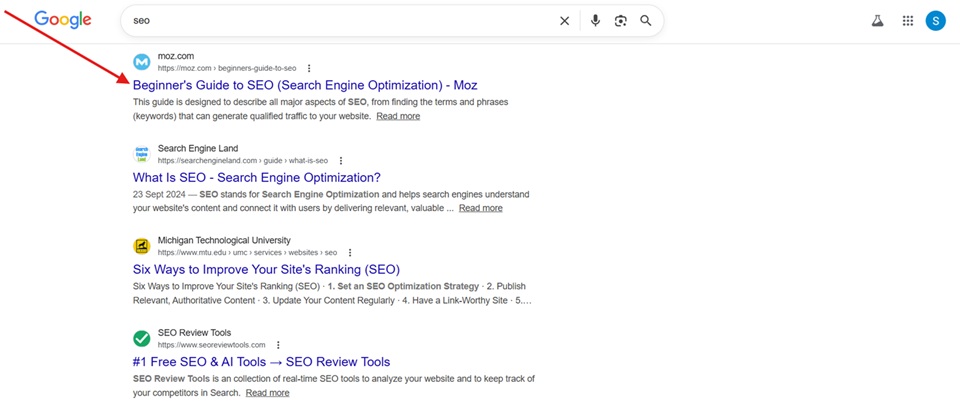Viewport: 960px width, 407px height.
Task: Click the SEO Review Tools green checkmark favicon
Action: point(141,338)
